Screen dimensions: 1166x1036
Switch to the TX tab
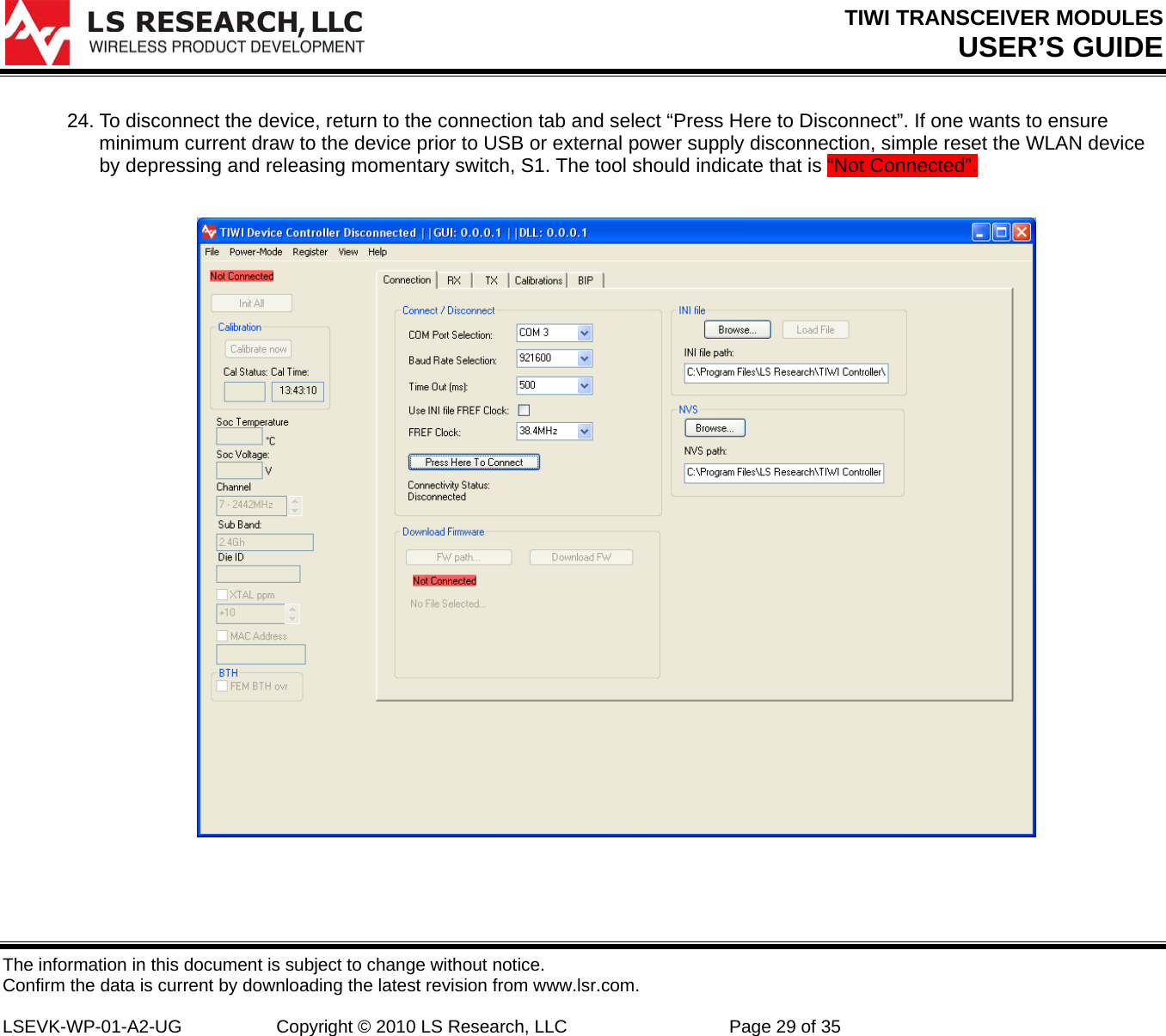[x=491, y=281]
